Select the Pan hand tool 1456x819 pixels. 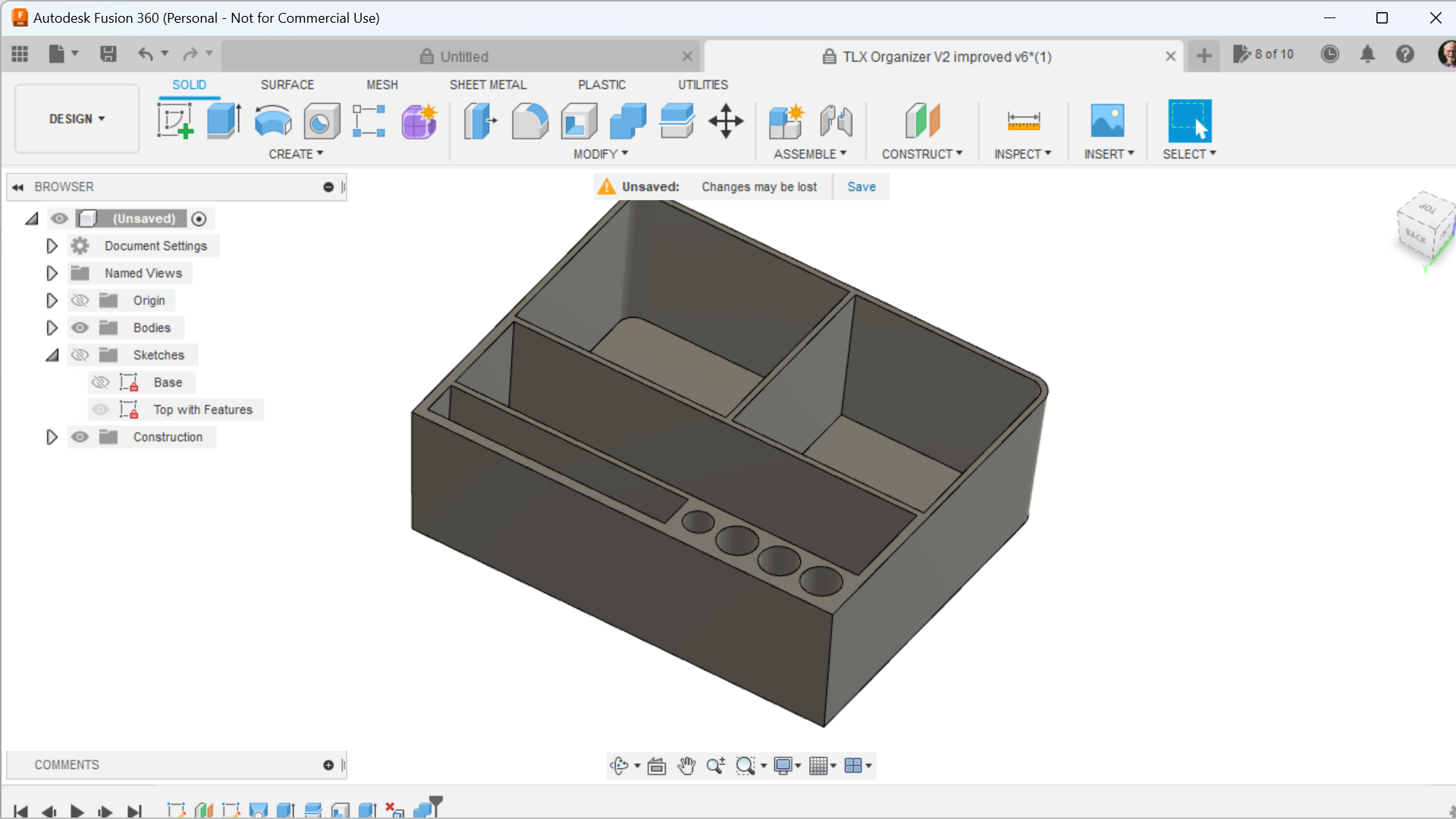click(686, 766)
